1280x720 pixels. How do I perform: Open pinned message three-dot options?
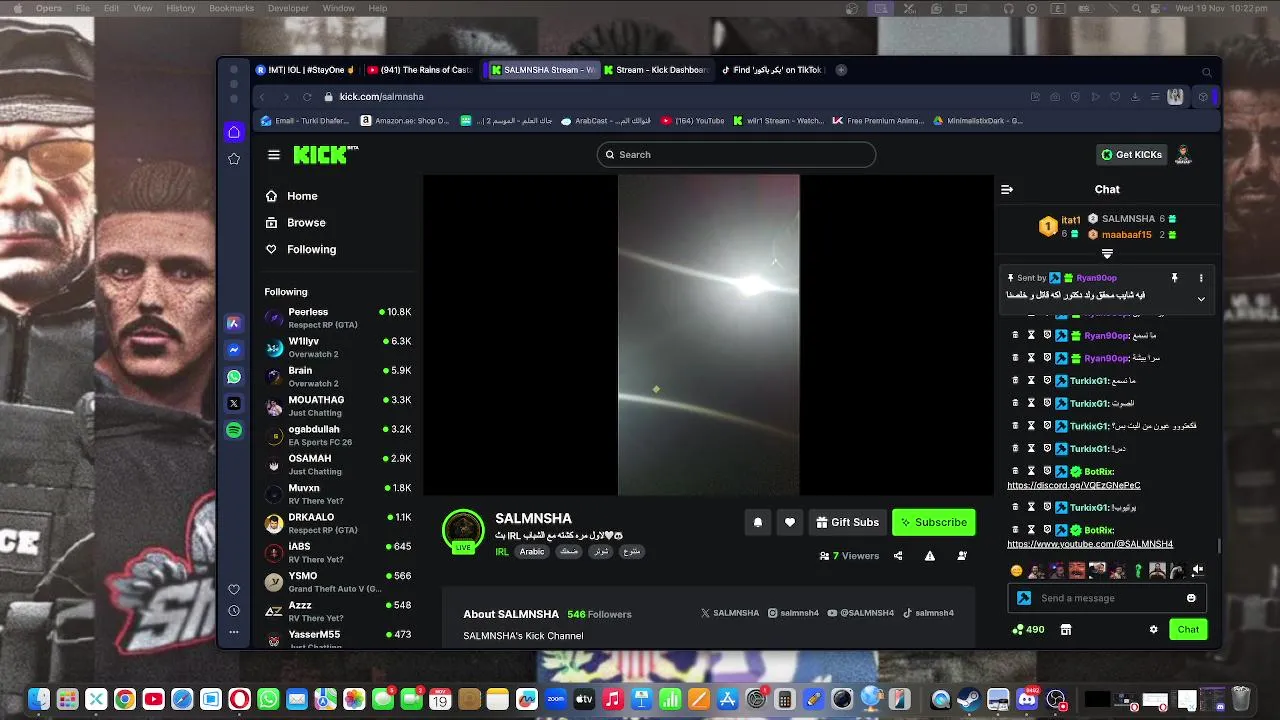(1201, 278)
